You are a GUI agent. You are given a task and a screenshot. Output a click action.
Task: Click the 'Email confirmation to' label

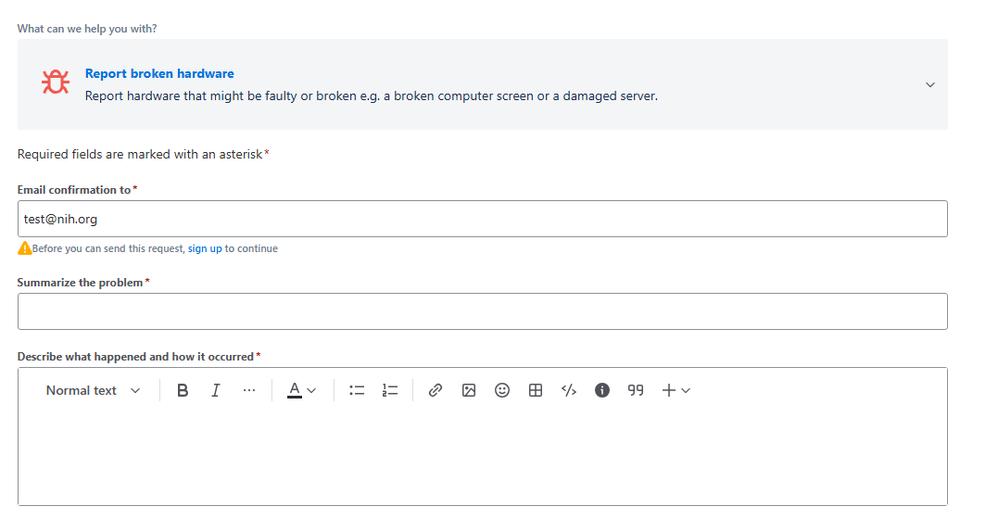pos(74,190)
